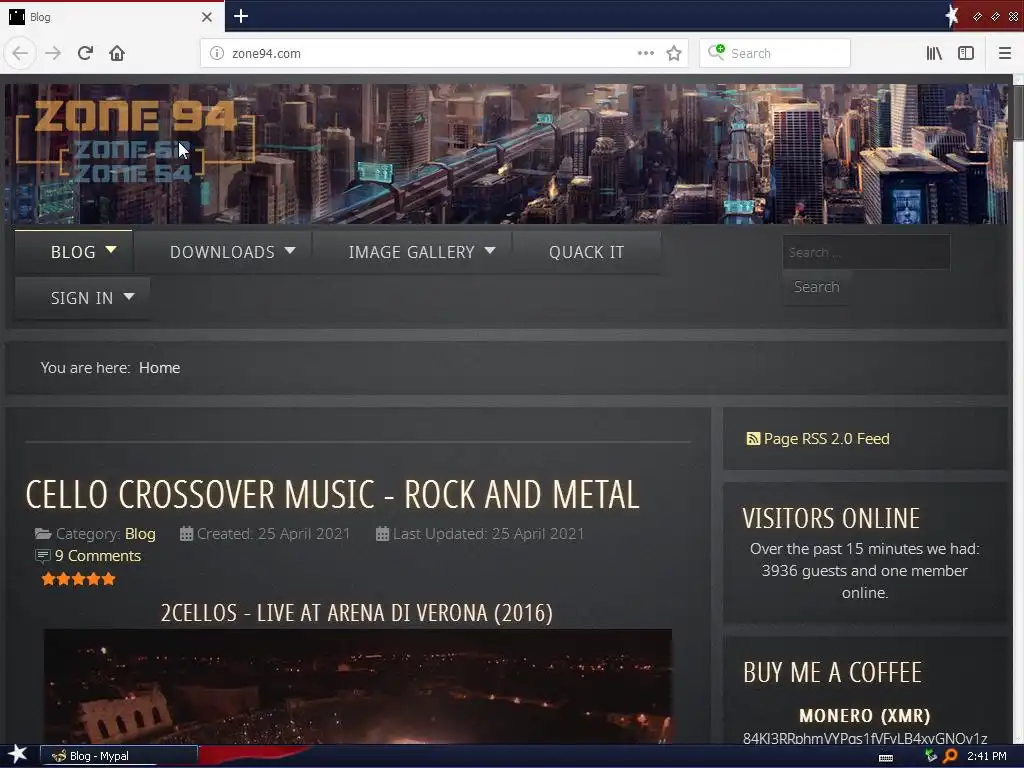Open the Blog category link

[x=140, y=534]
